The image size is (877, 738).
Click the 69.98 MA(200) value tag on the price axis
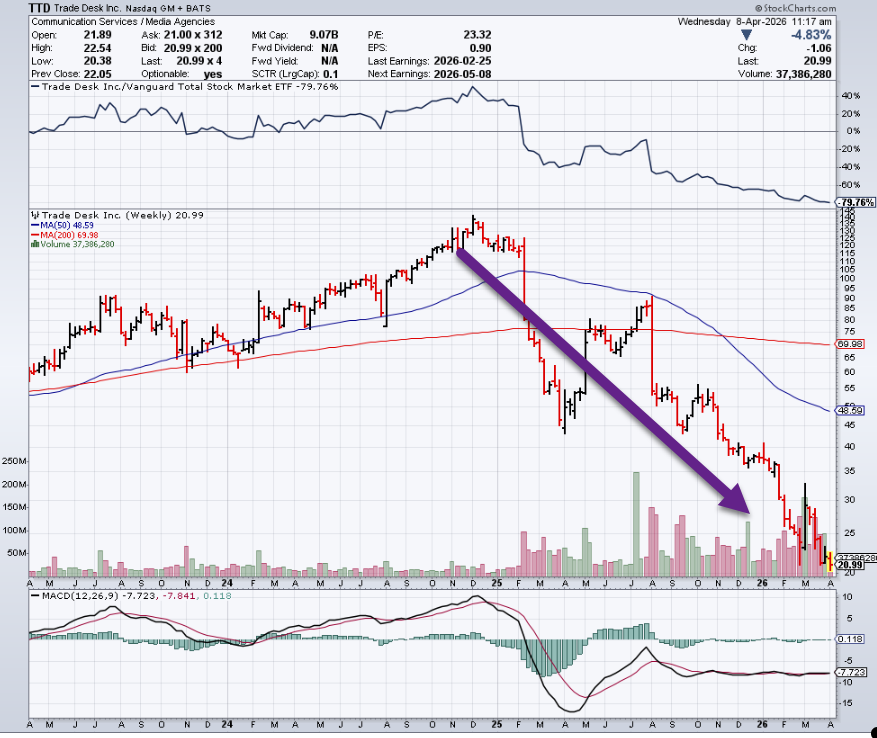pyautogui.click(x=848, y=344)
